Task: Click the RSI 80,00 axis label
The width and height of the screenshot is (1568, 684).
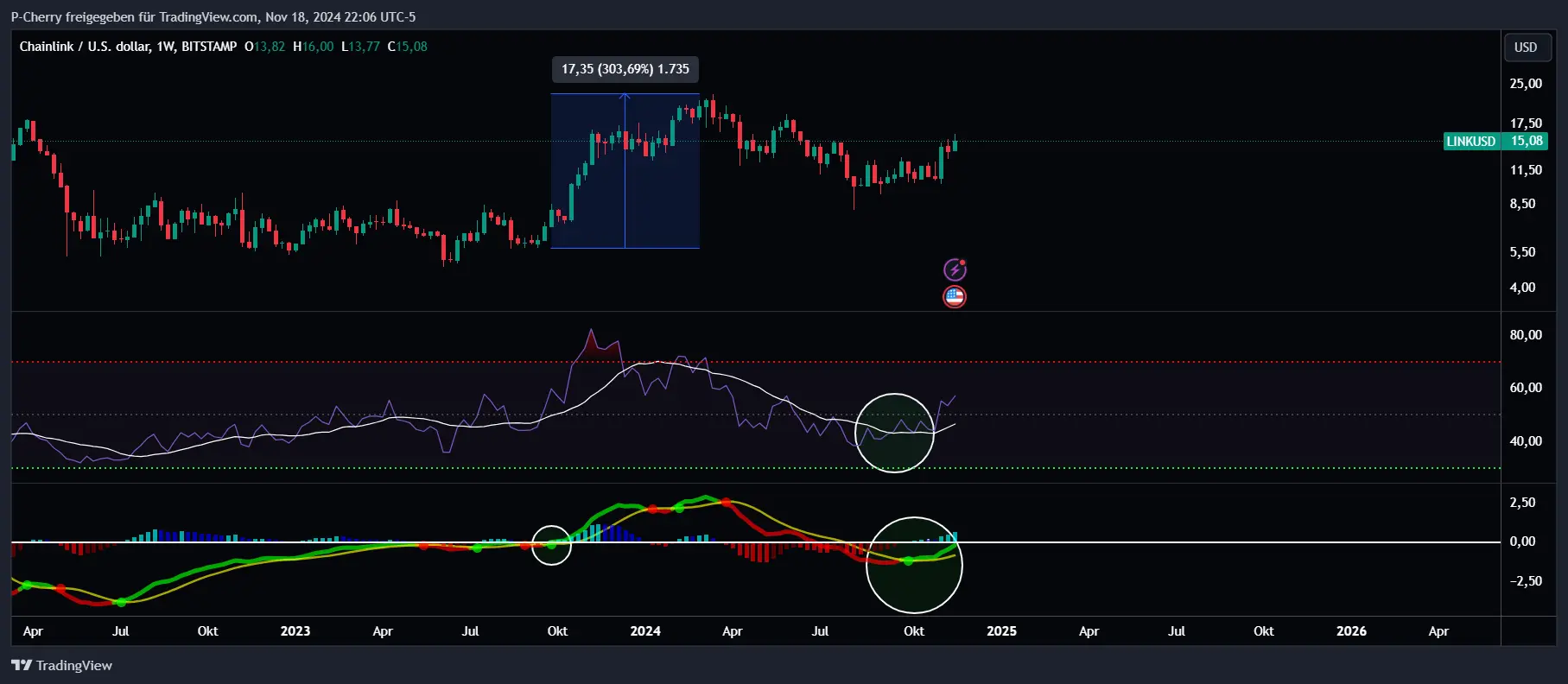Action: (1526, 335)
